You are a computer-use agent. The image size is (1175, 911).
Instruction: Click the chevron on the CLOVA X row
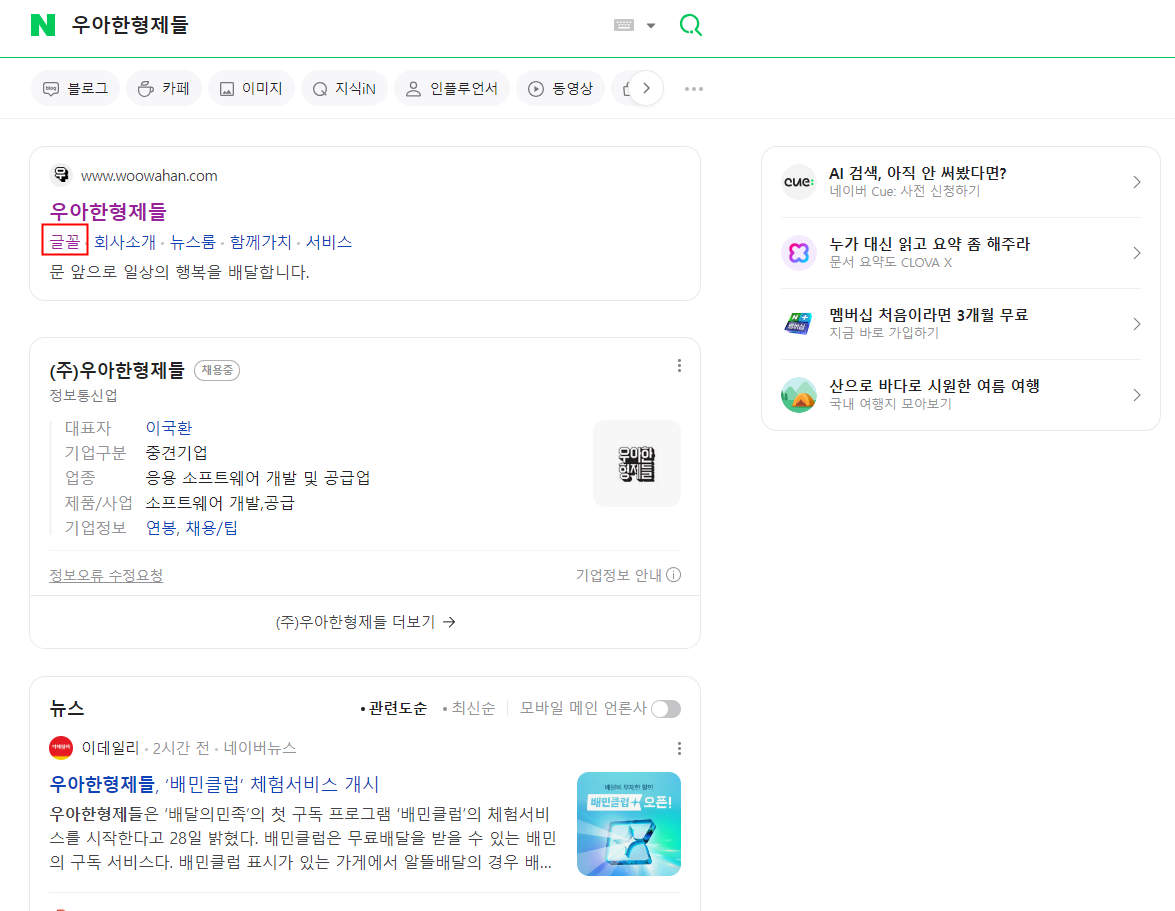click(x=1137, y=253)
